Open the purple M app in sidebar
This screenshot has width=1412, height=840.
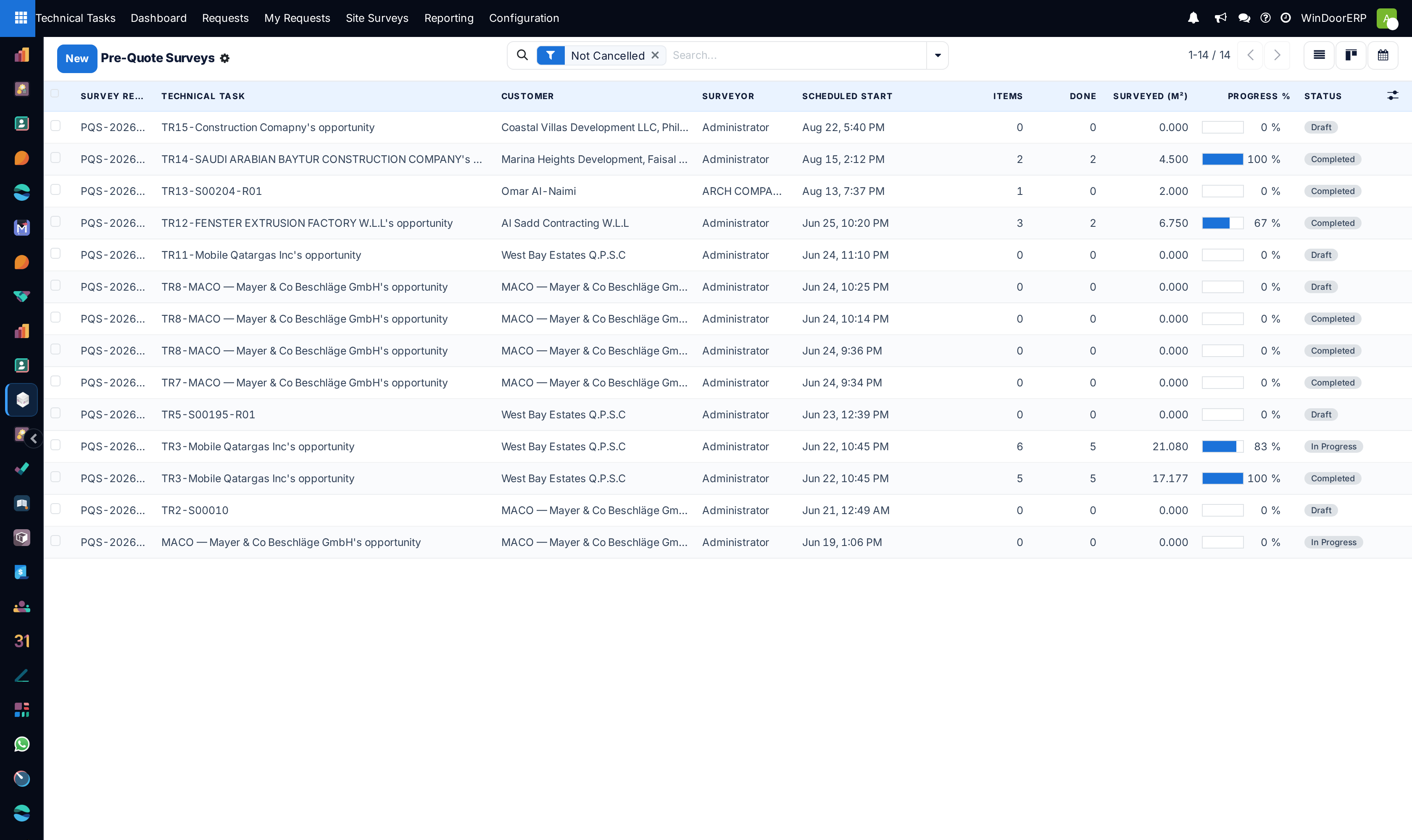(21, 228)
